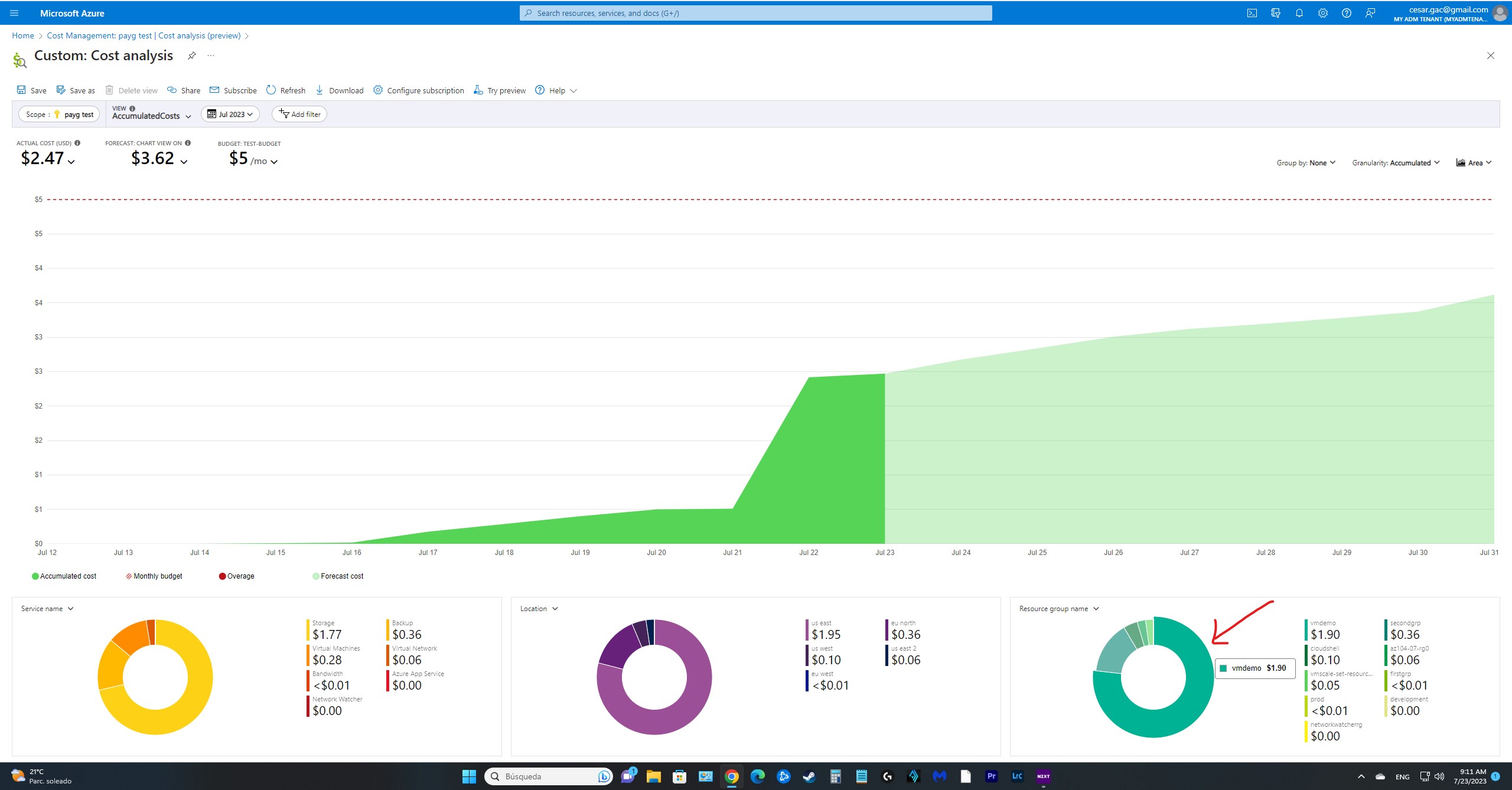The image size is (1512, 790).
Task: Click the Refresh toolbar button
Action: [x=286, y=90]
